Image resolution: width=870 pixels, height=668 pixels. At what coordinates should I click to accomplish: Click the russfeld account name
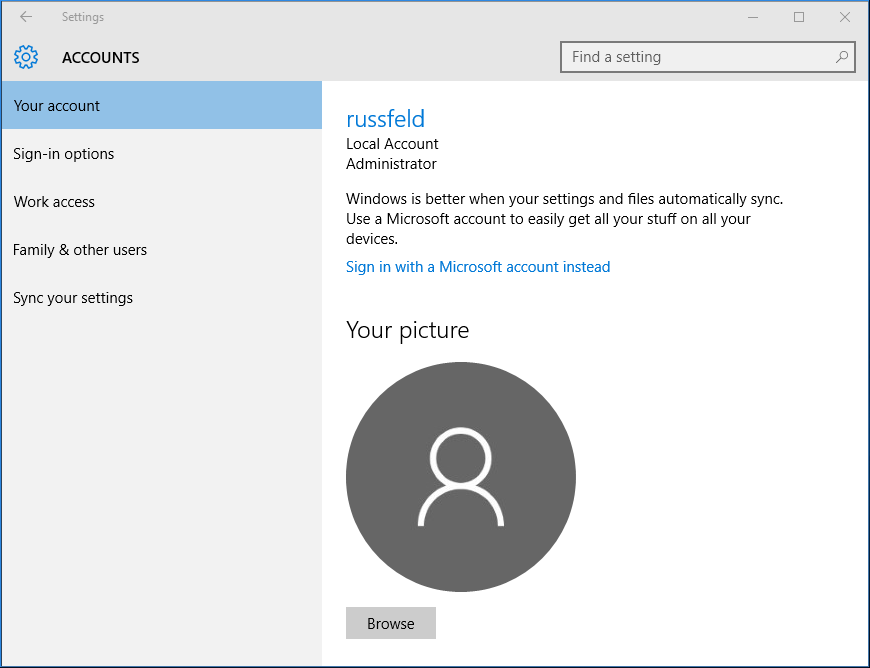pyautogui.click(x=385, y=119)
